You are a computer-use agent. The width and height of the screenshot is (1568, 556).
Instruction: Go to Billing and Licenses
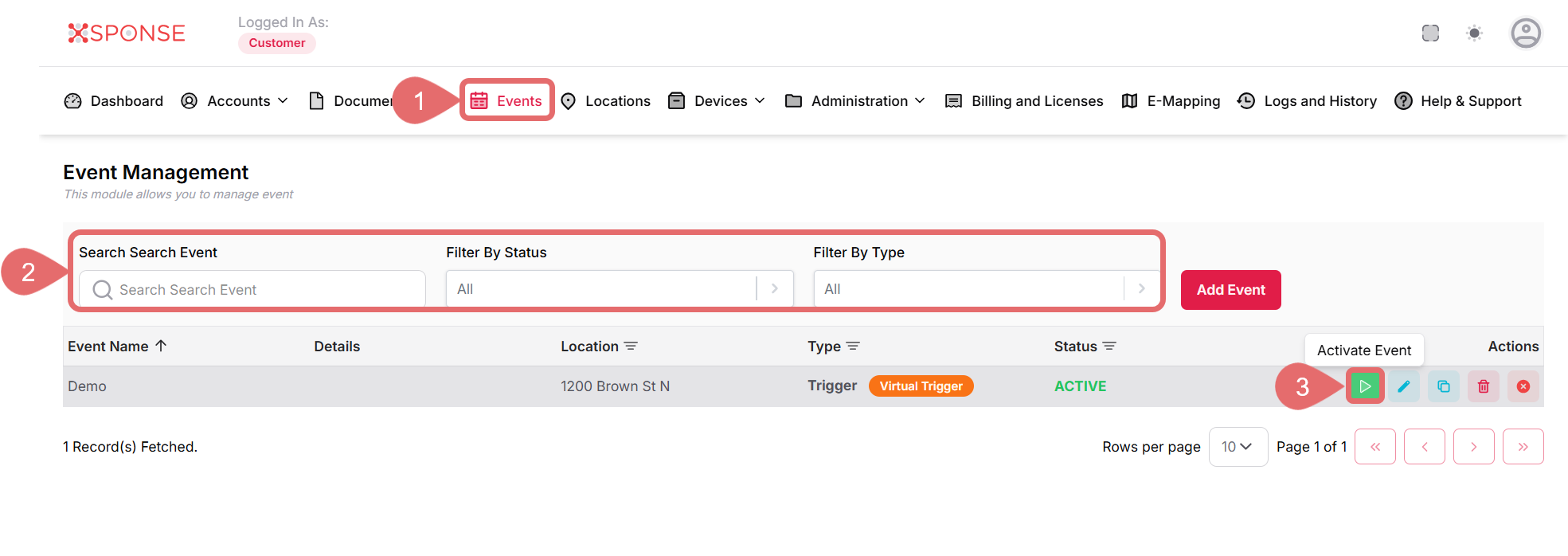1024,101
